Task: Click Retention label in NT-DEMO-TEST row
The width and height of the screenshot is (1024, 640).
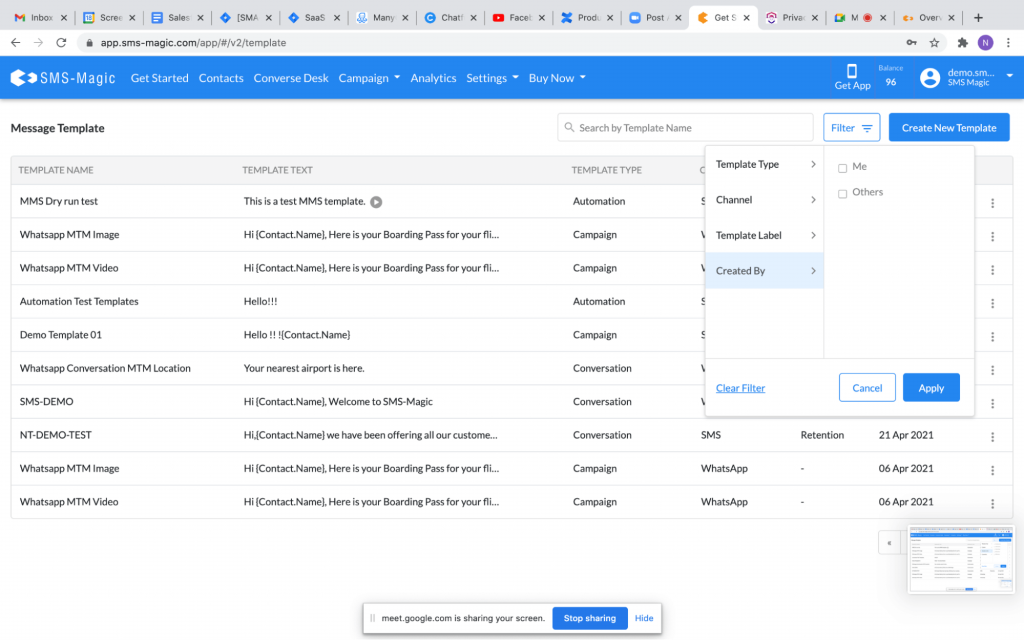Action: coord(822,435)
